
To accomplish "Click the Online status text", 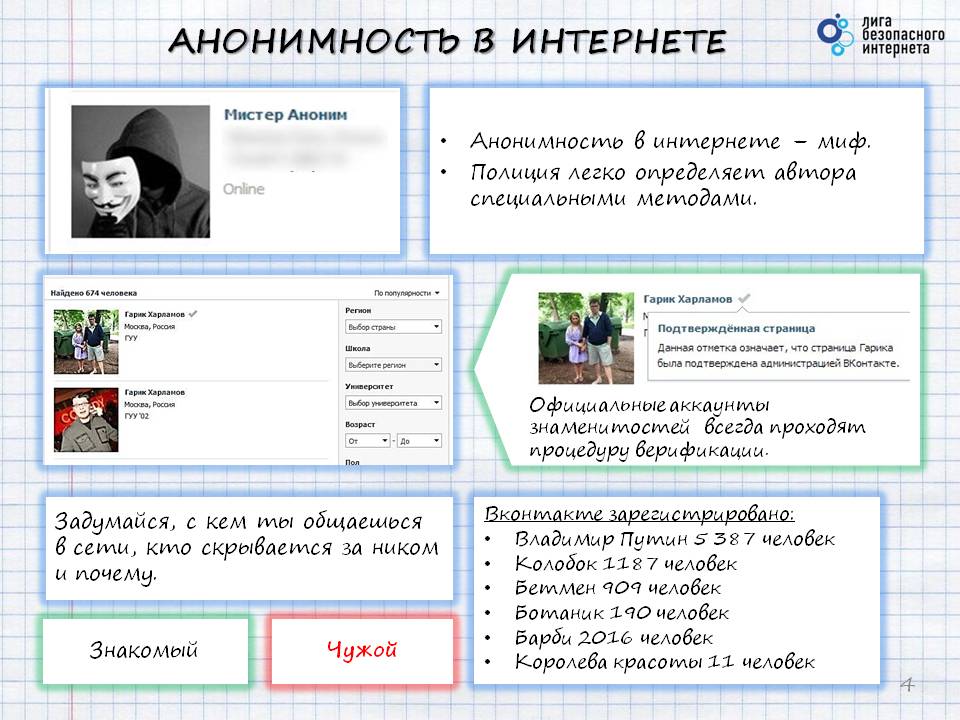I will tap(244, 189).
